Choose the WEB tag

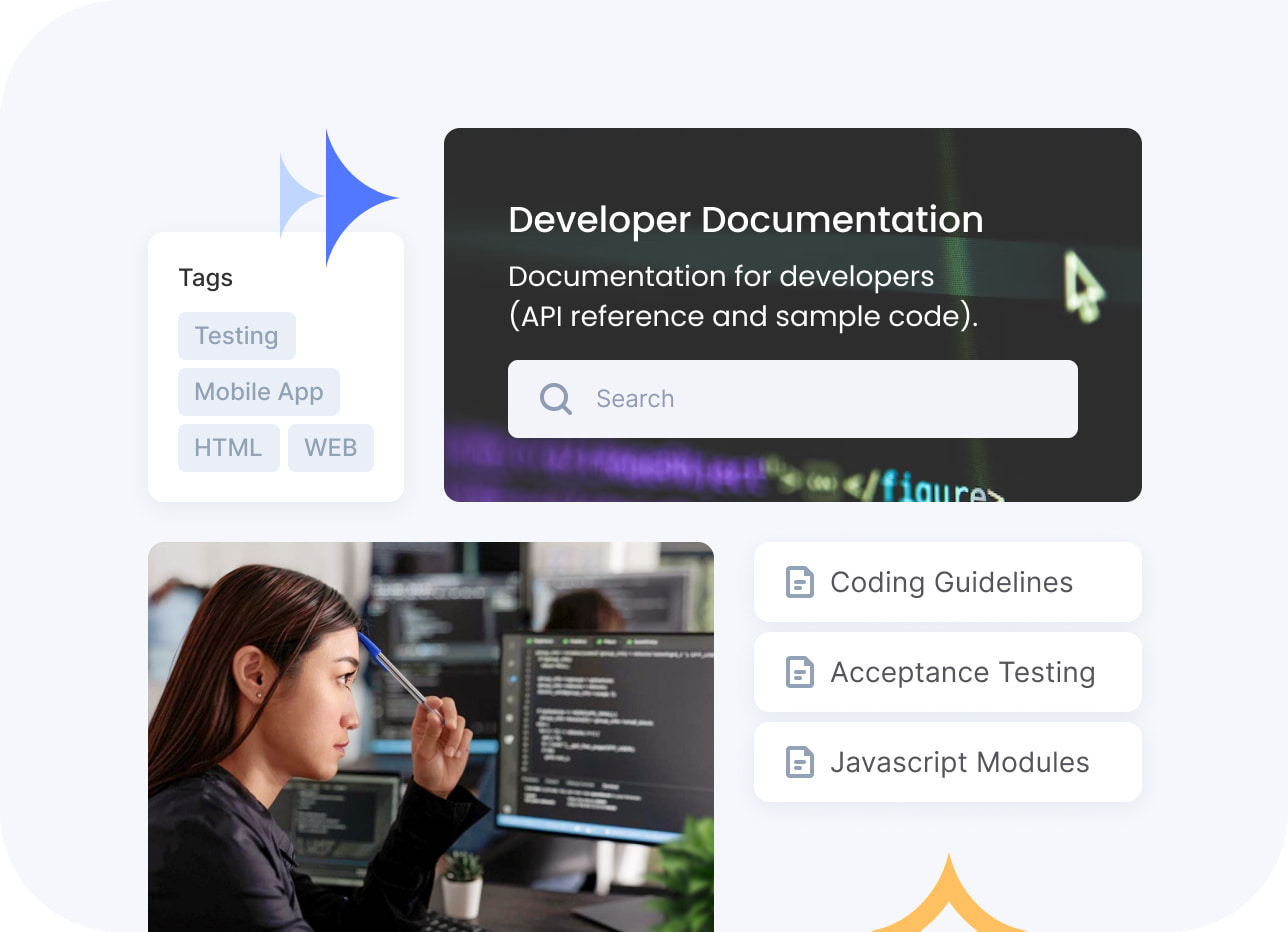pos(331,448)
